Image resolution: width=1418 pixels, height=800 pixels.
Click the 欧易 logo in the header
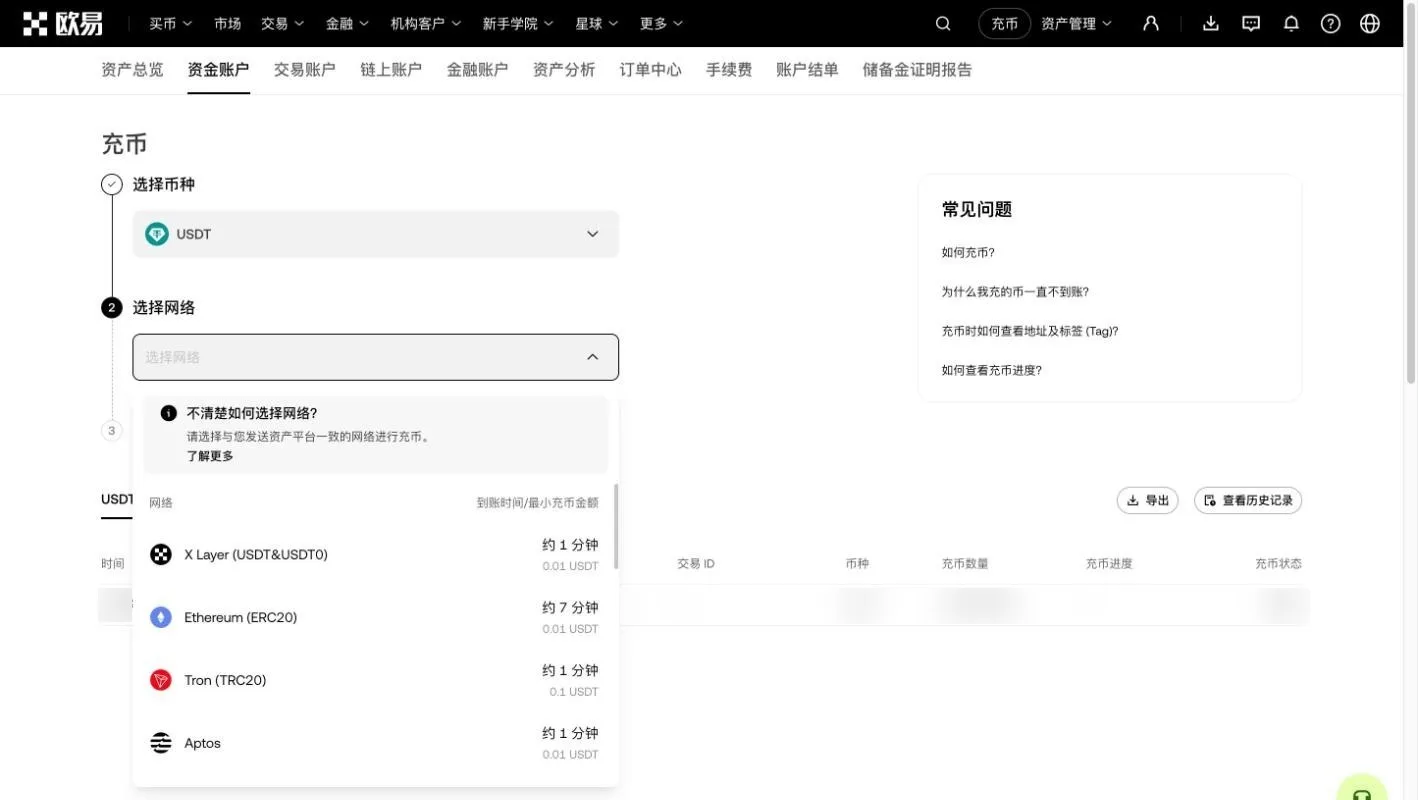point(63,23)
